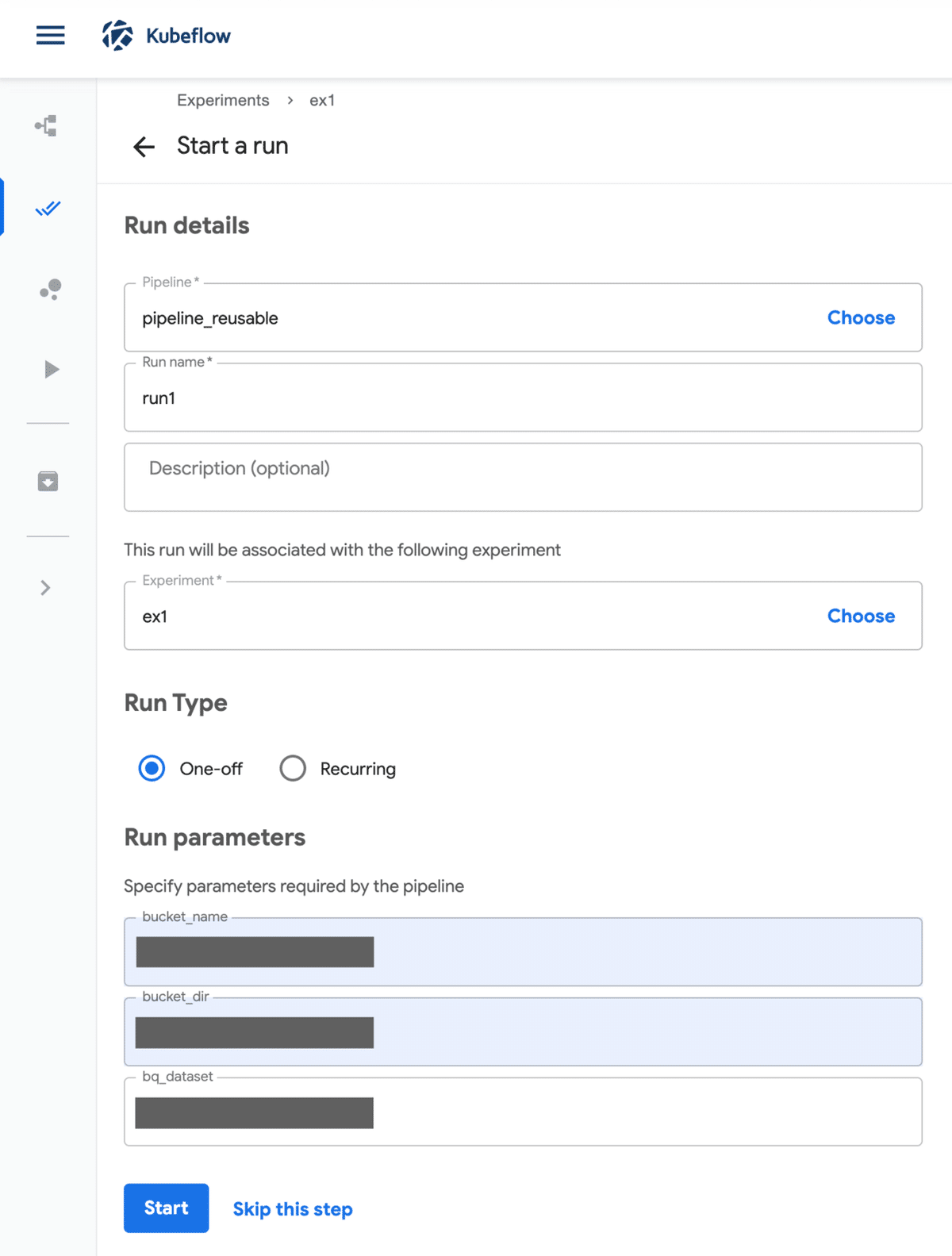Viewport: 952px width, 1256px height.
Task: Go to the Experiments breadcrumb
Action: click(223, 101)
